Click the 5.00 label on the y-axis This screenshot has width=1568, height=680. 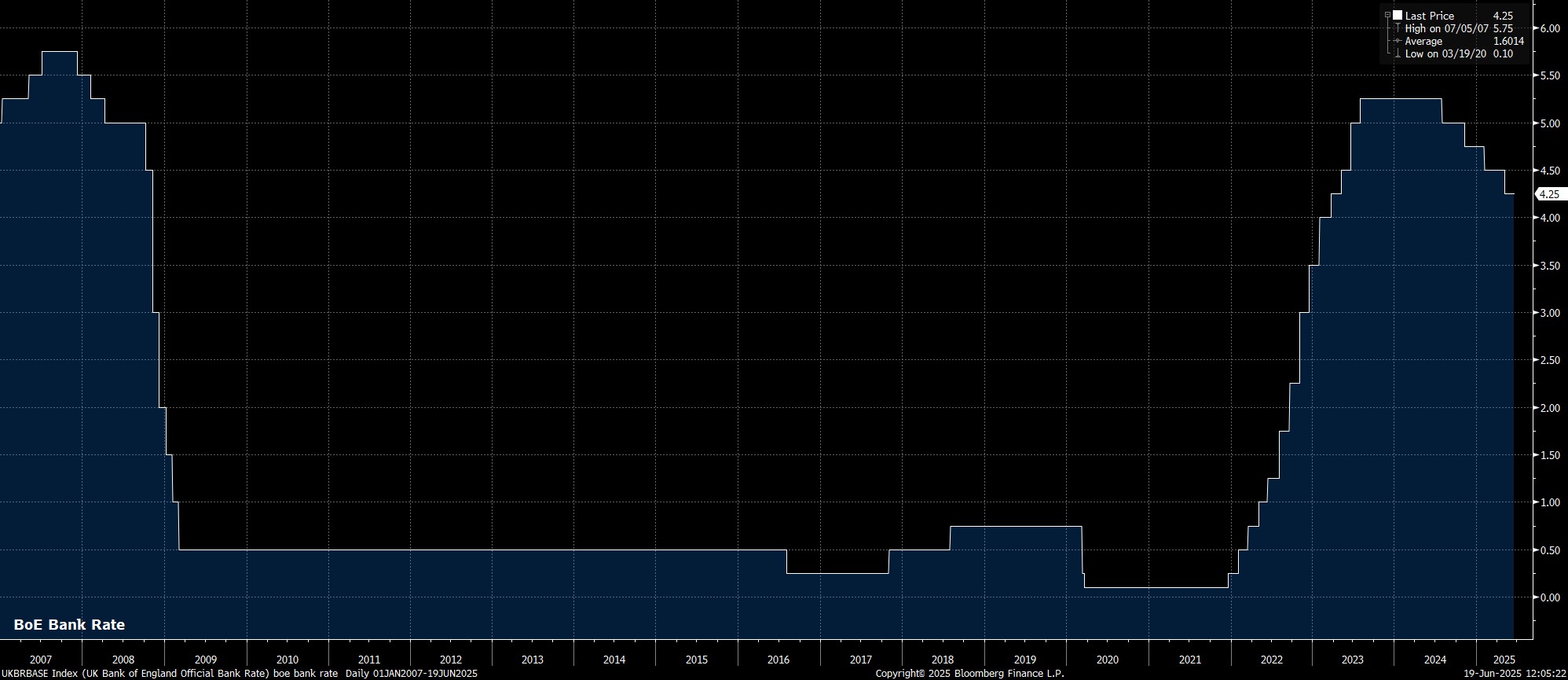coord(1549,123)
